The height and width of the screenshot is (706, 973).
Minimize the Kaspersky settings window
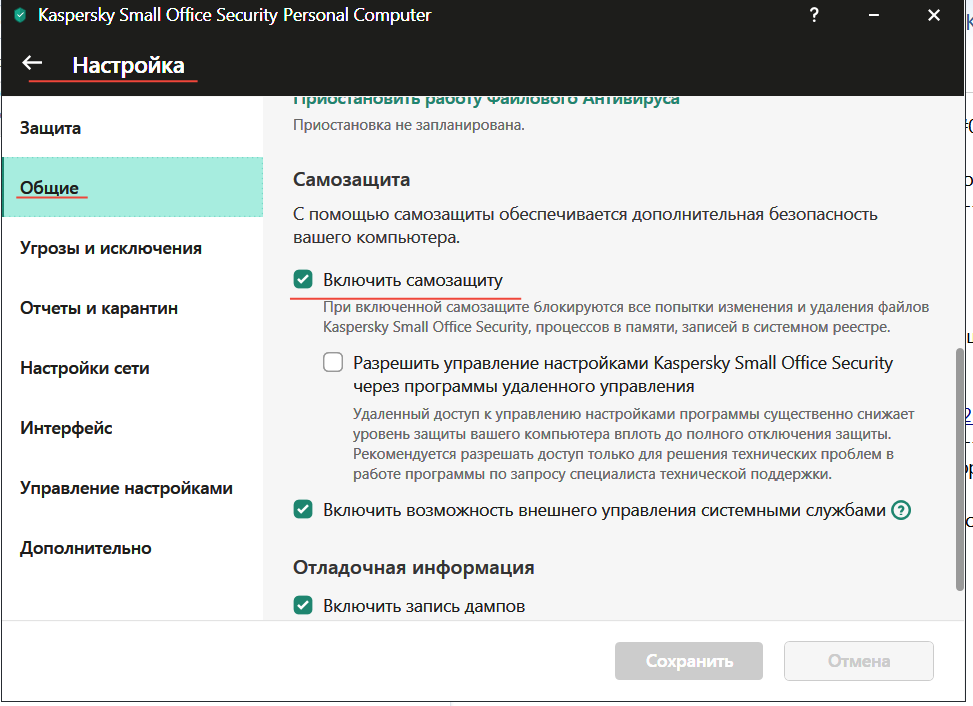873,15
